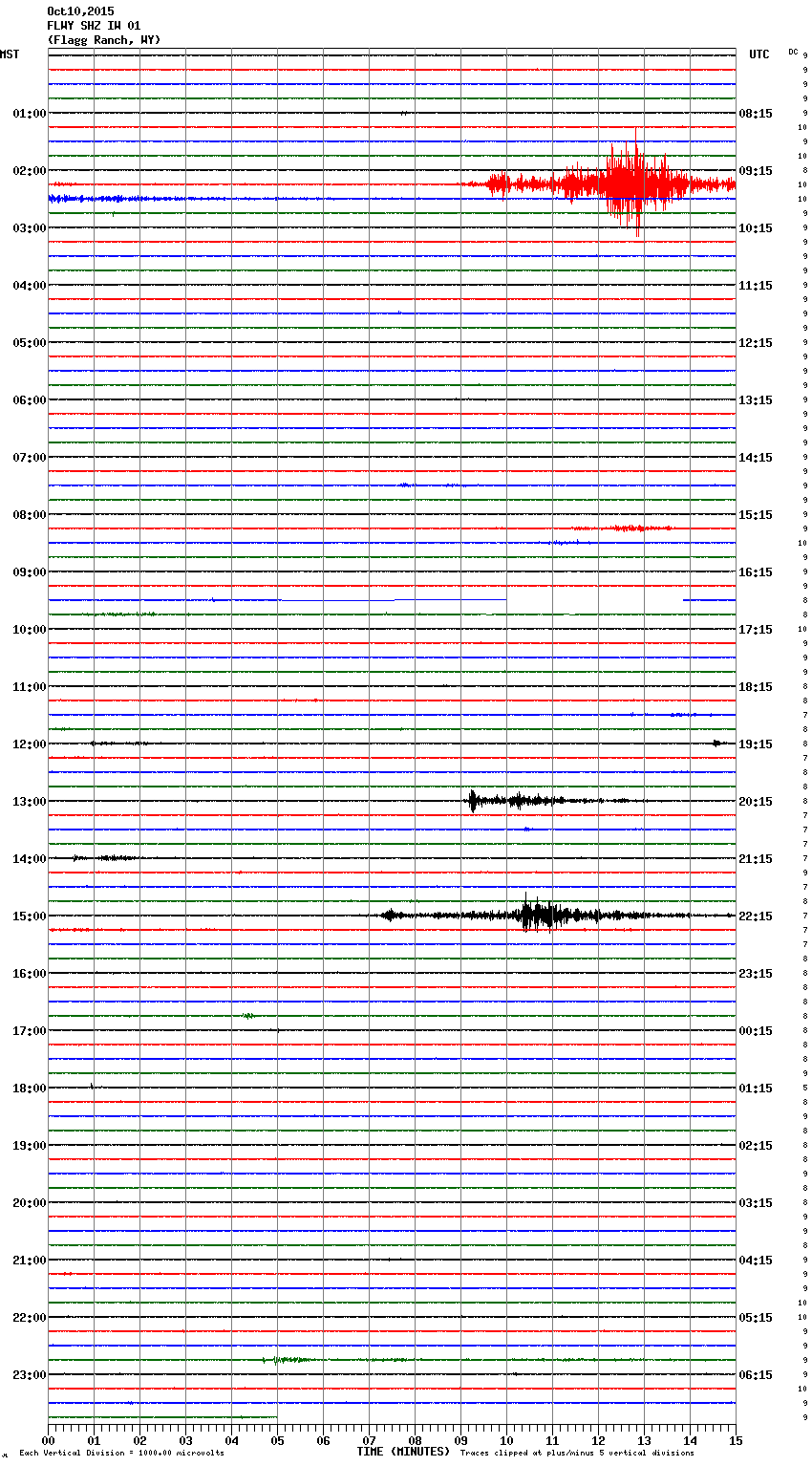Click the '22:15' UTC time label

click(756, 916)
